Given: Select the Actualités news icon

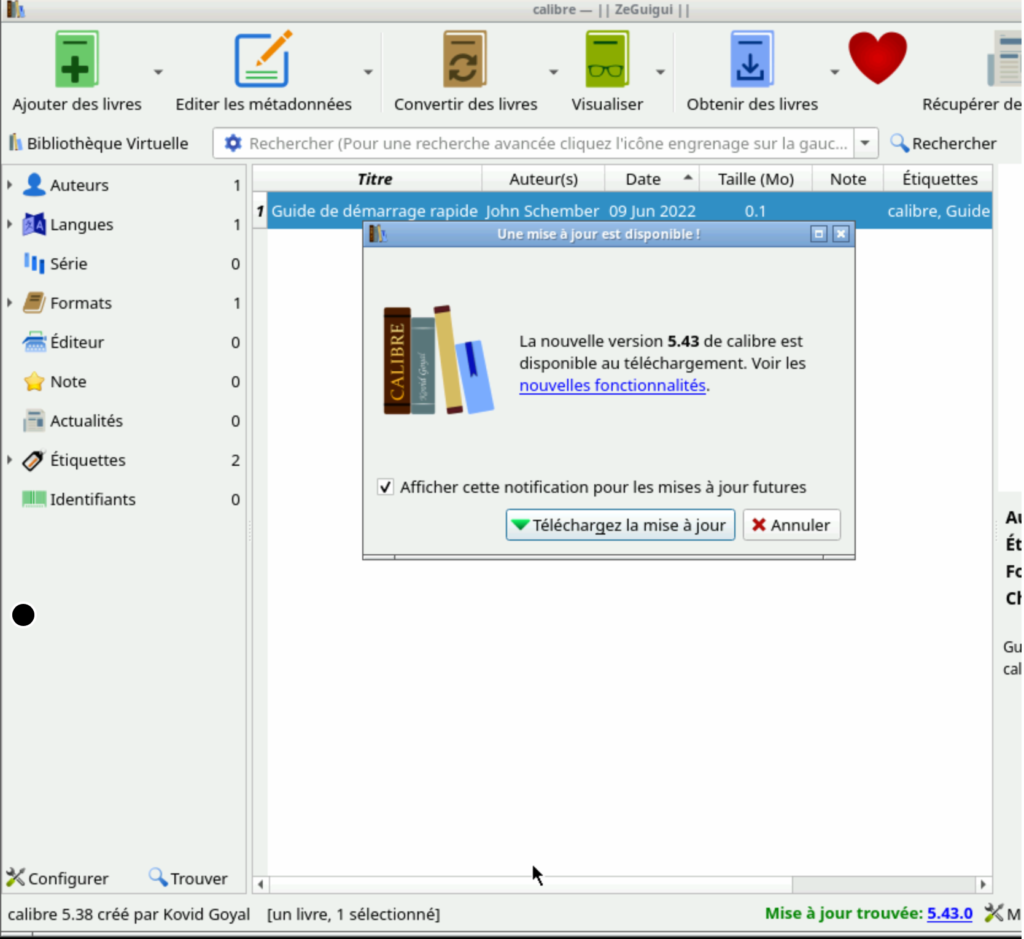Looking at the screenshot, I should tap(34, 421).
